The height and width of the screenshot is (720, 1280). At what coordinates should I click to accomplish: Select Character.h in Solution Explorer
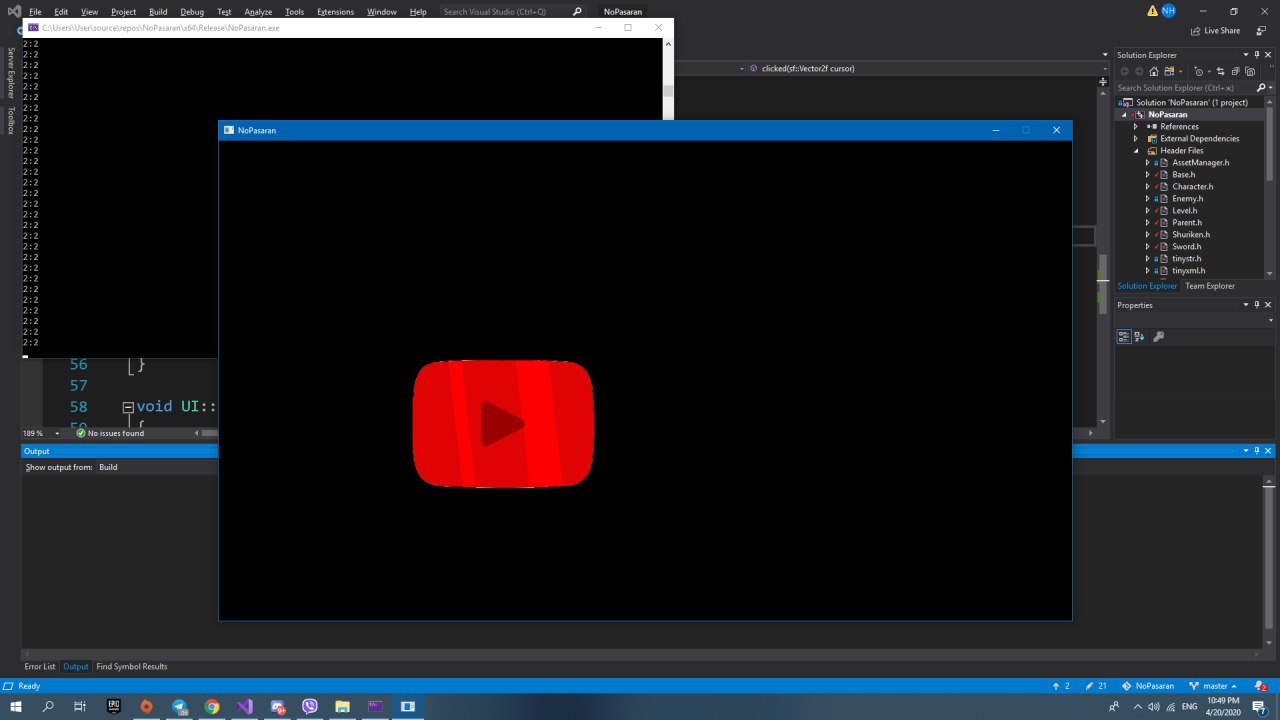tap(1193, 187)
